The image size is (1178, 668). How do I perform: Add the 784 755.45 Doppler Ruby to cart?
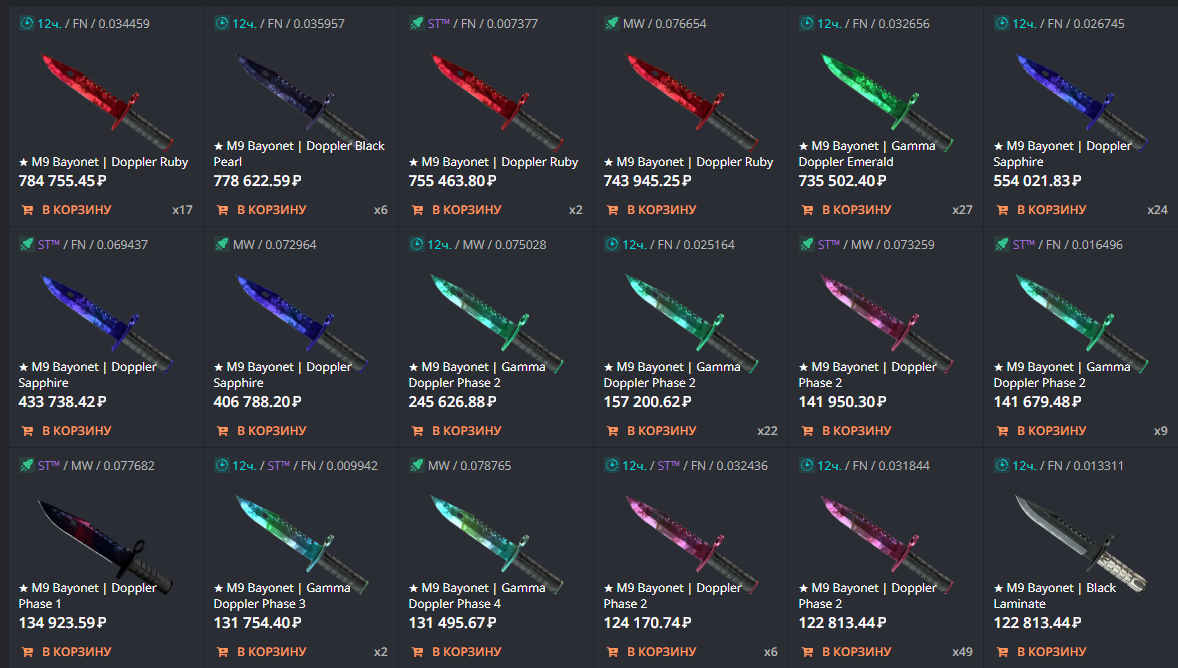click(66, 210)
